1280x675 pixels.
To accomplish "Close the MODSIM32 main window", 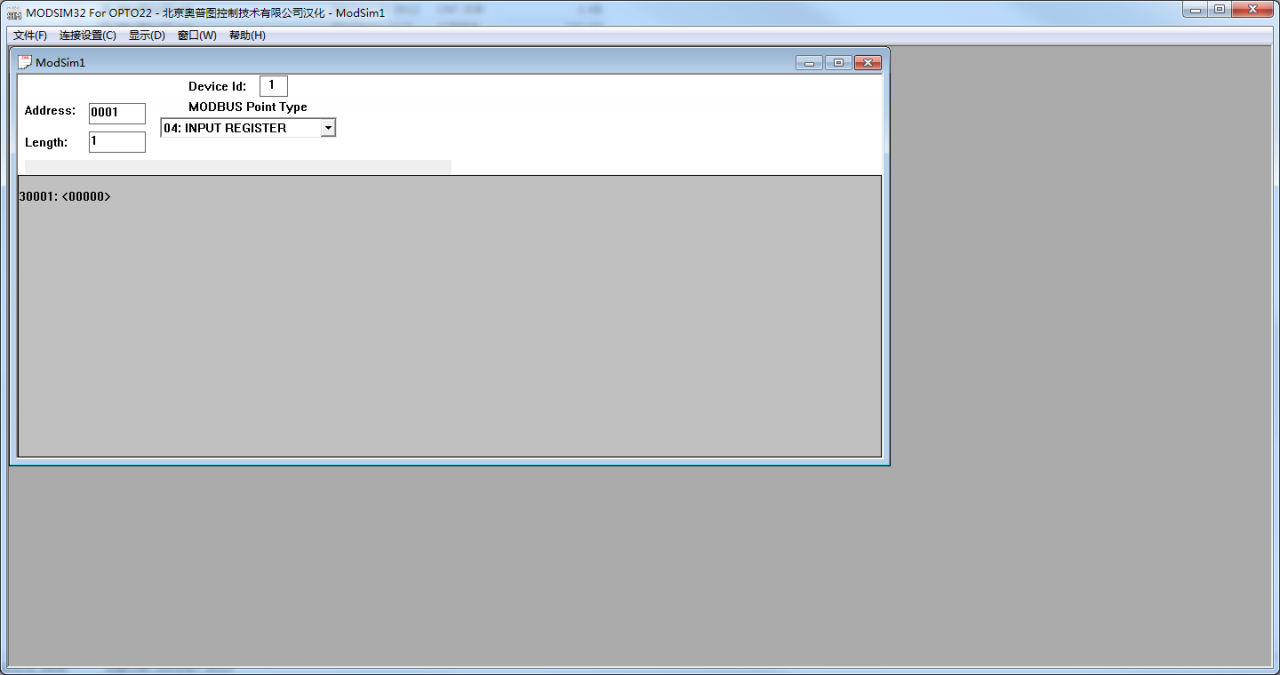I will coord(1253,9).
